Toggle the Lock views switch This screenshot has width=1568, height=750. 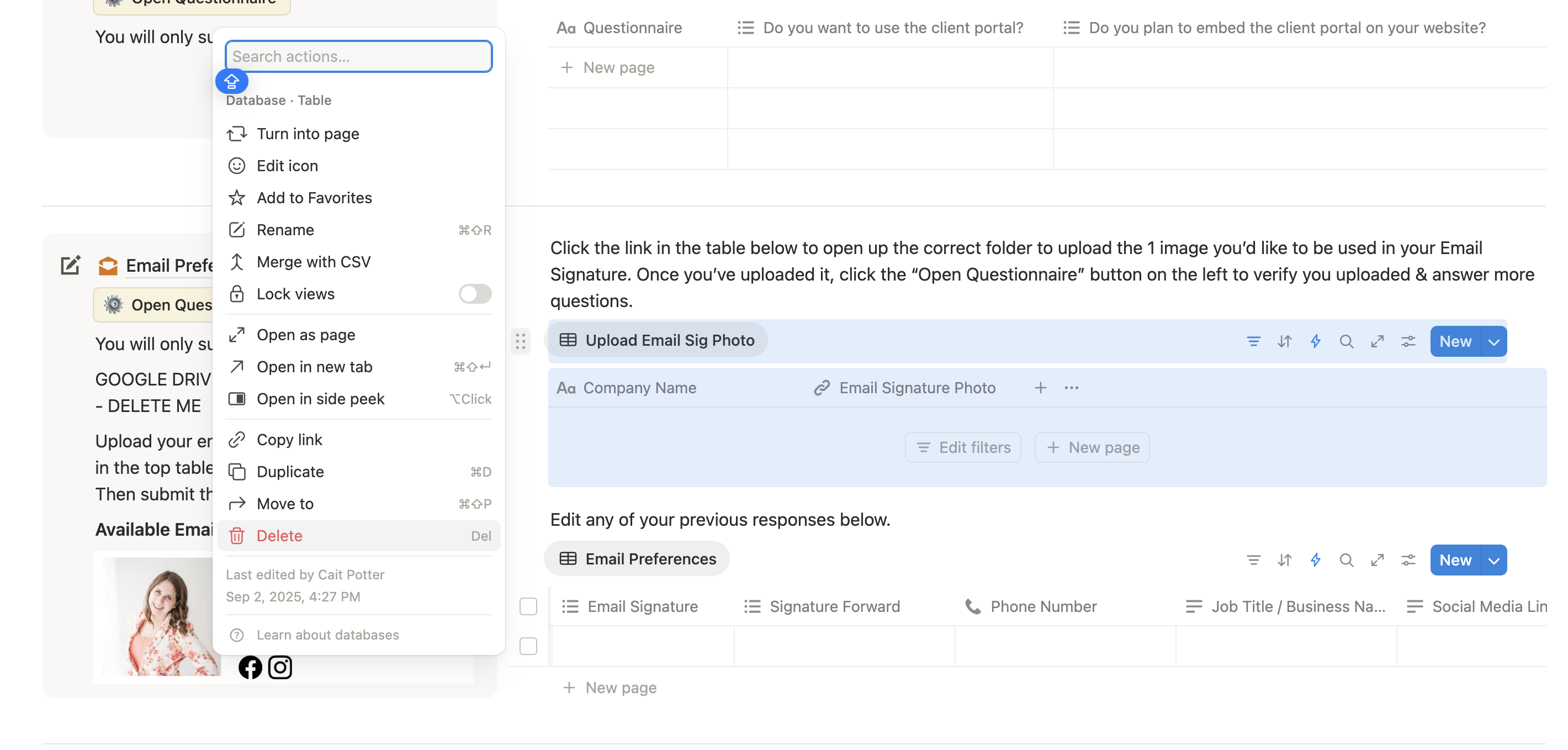(475, 294)
